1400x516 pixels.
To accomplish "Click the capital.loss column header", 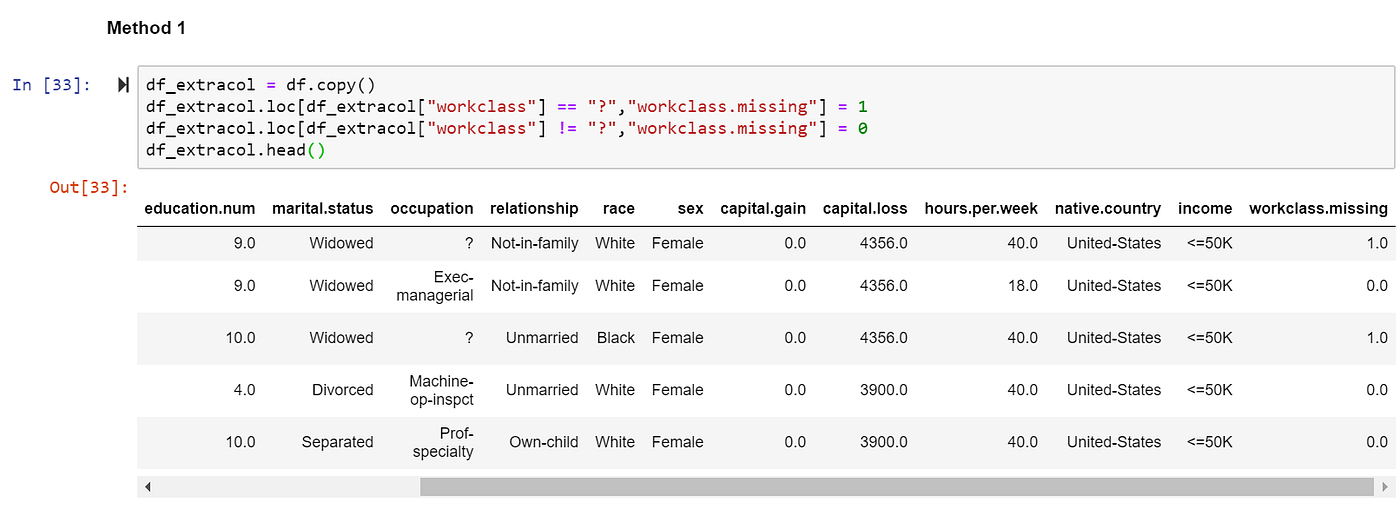I will point(865,209).
